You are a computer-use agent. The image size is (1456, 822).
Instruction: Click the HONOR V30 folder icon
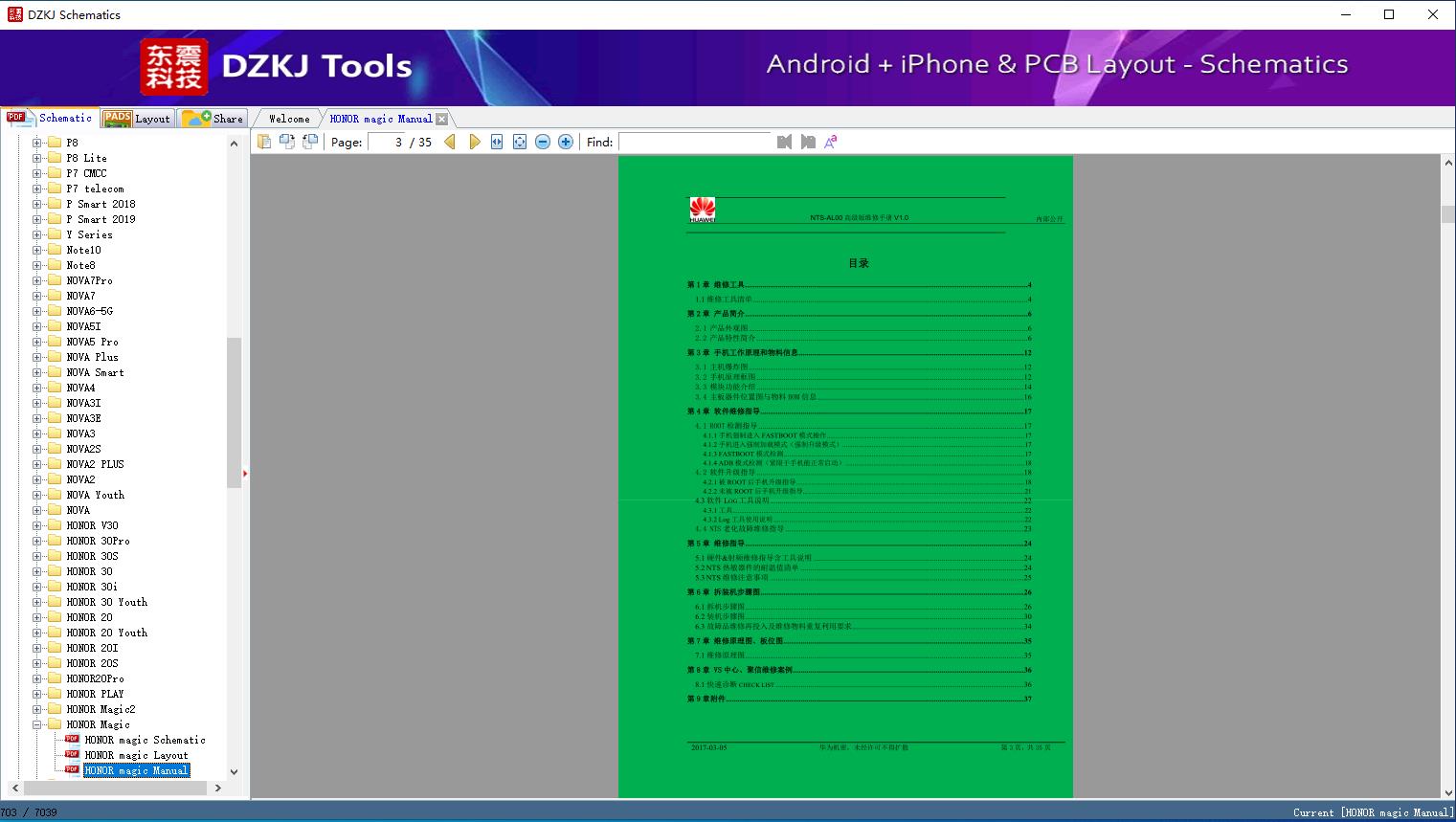tap(55, 525)
